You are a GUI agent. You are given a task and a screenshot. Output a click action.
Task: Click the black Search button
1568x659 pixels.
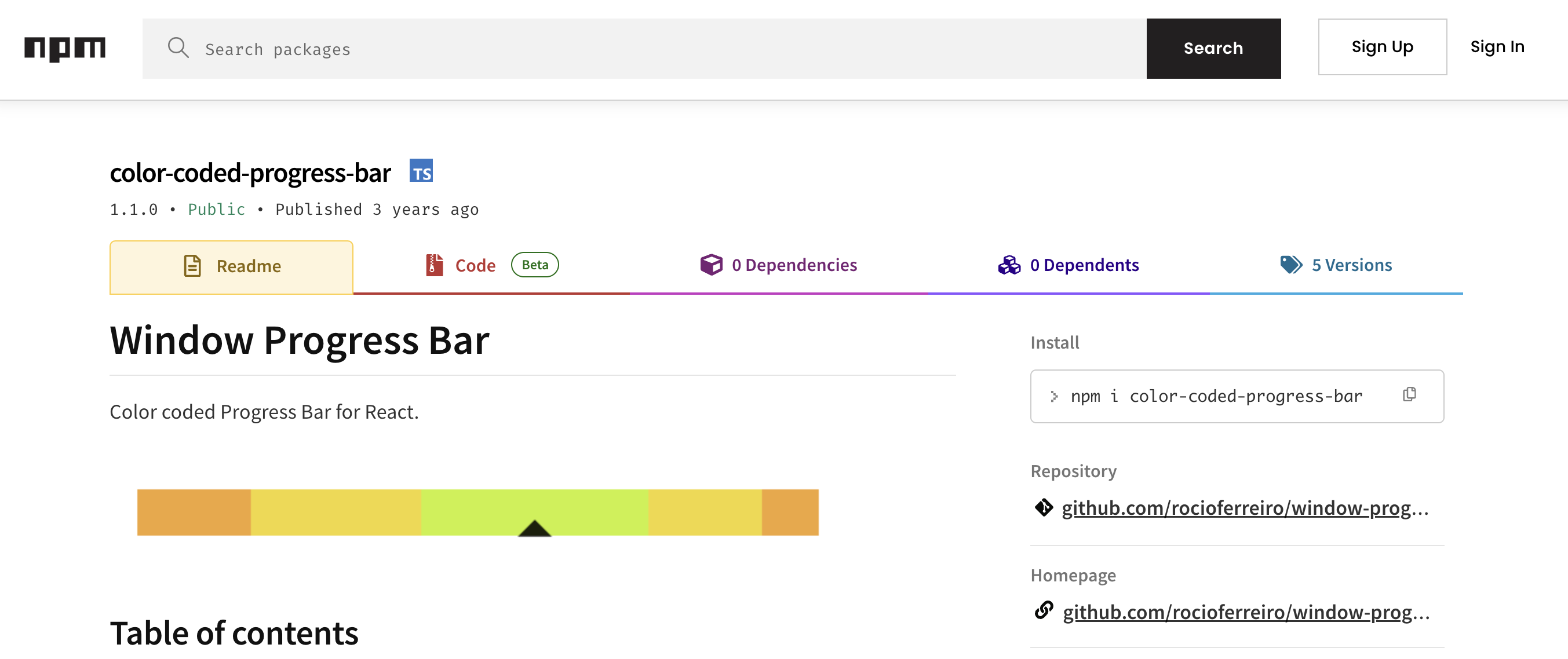coord(1213,48)
